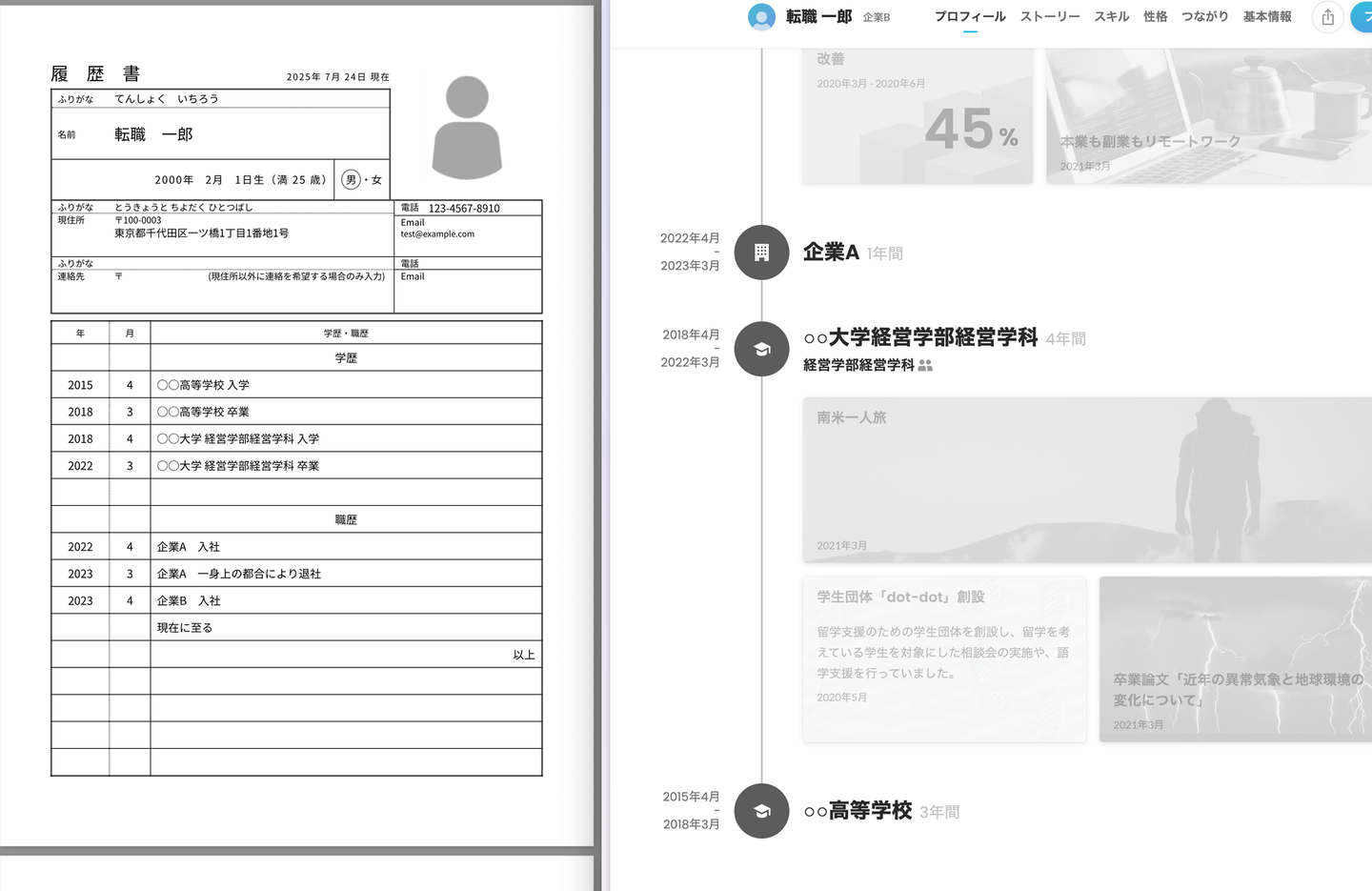Open the 卒業論文 thesis card
The image size is (1372, 891).
point(1236,658)
